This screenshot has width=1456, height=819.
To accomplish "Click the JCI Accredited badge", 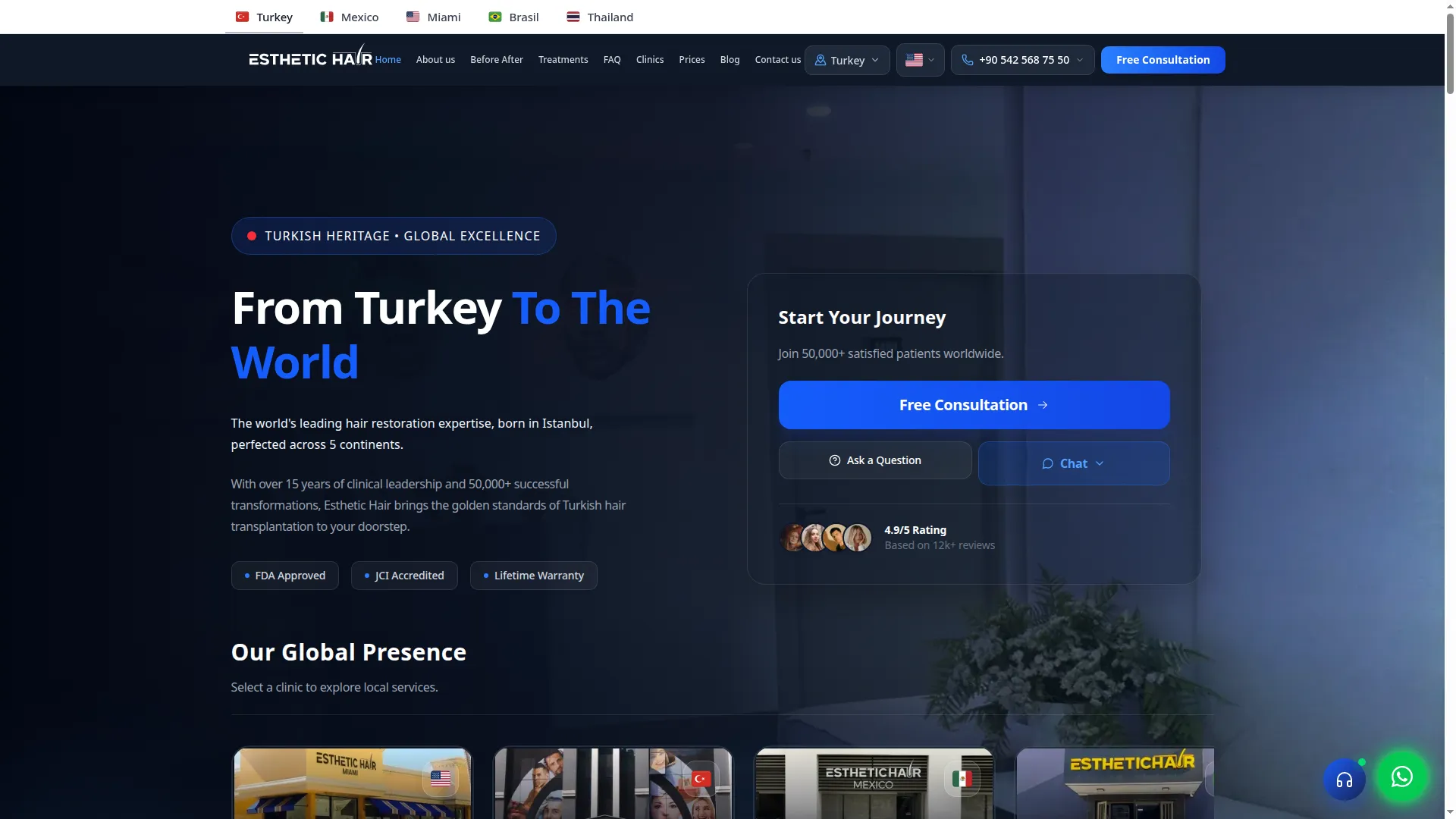I will 404,576.
